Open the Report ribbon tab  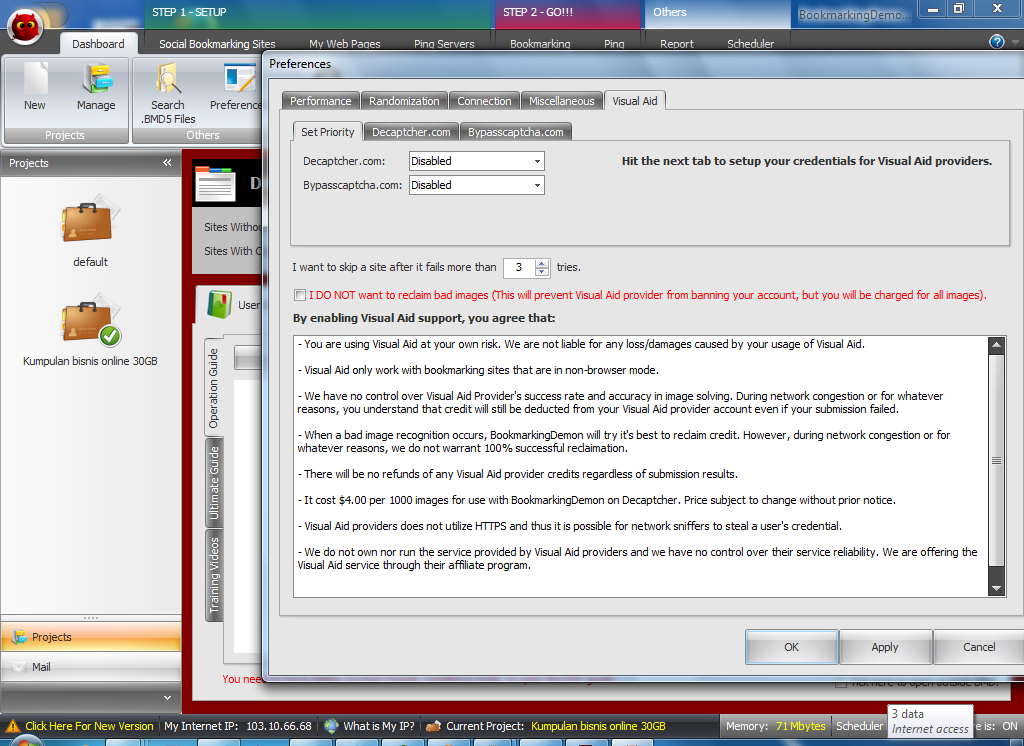(x=677, y=44)
